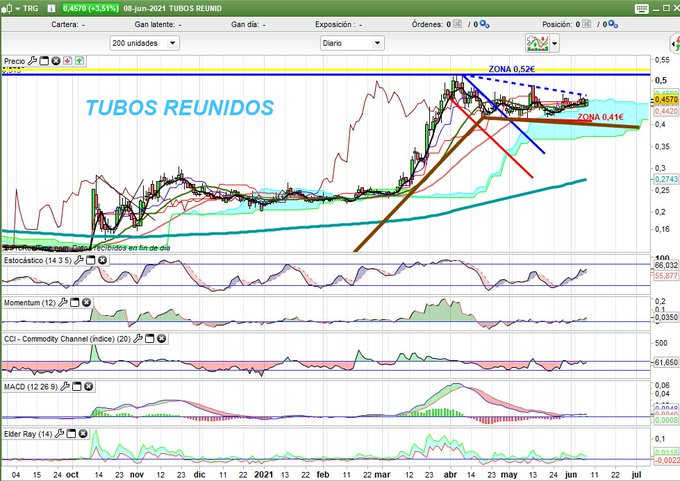The width and height of the screenshot is (680, 481).
Task: Close the Momentum indicator panel
Action: [x=86, y=302]
